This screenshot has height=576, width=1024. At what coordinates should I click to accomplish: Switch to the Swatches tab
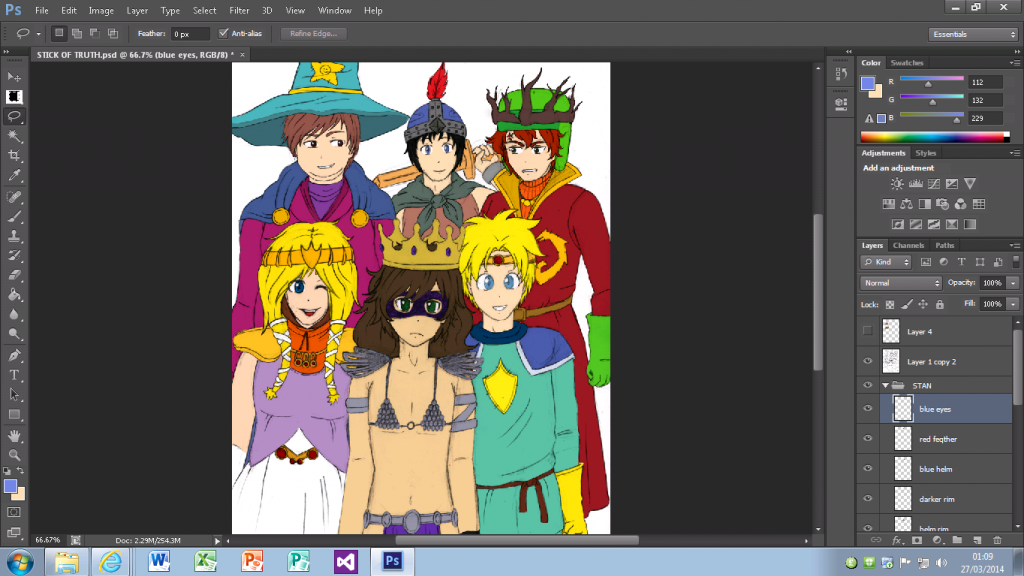coord(906,63)
